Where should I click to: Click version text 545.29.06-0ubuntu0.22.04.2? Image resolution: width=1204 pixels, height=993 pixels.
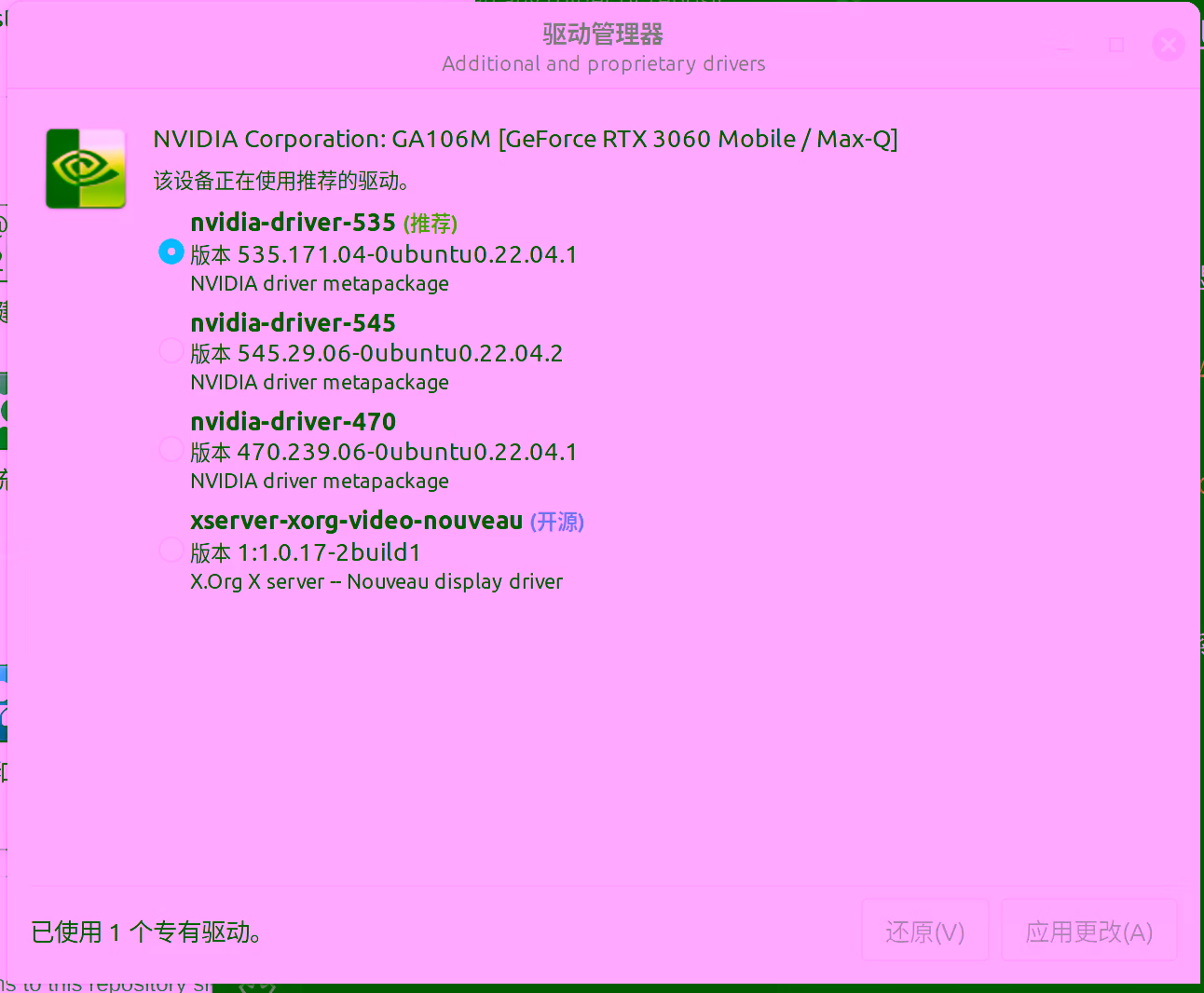tap(401, 353)
